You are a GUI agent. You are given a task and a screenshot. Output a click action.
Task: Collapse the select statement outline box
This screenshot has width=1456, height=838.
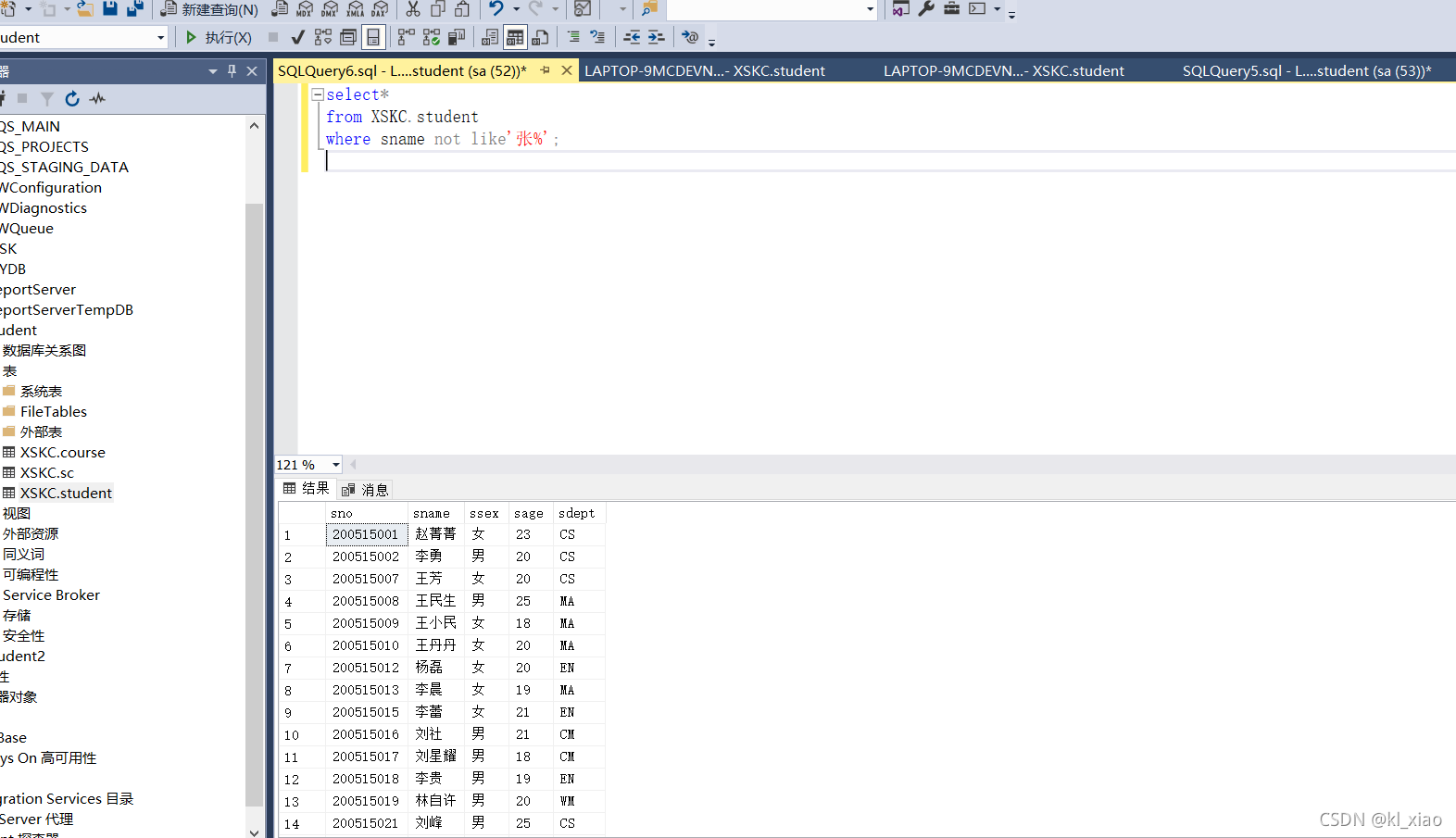[x=318, y=94]
